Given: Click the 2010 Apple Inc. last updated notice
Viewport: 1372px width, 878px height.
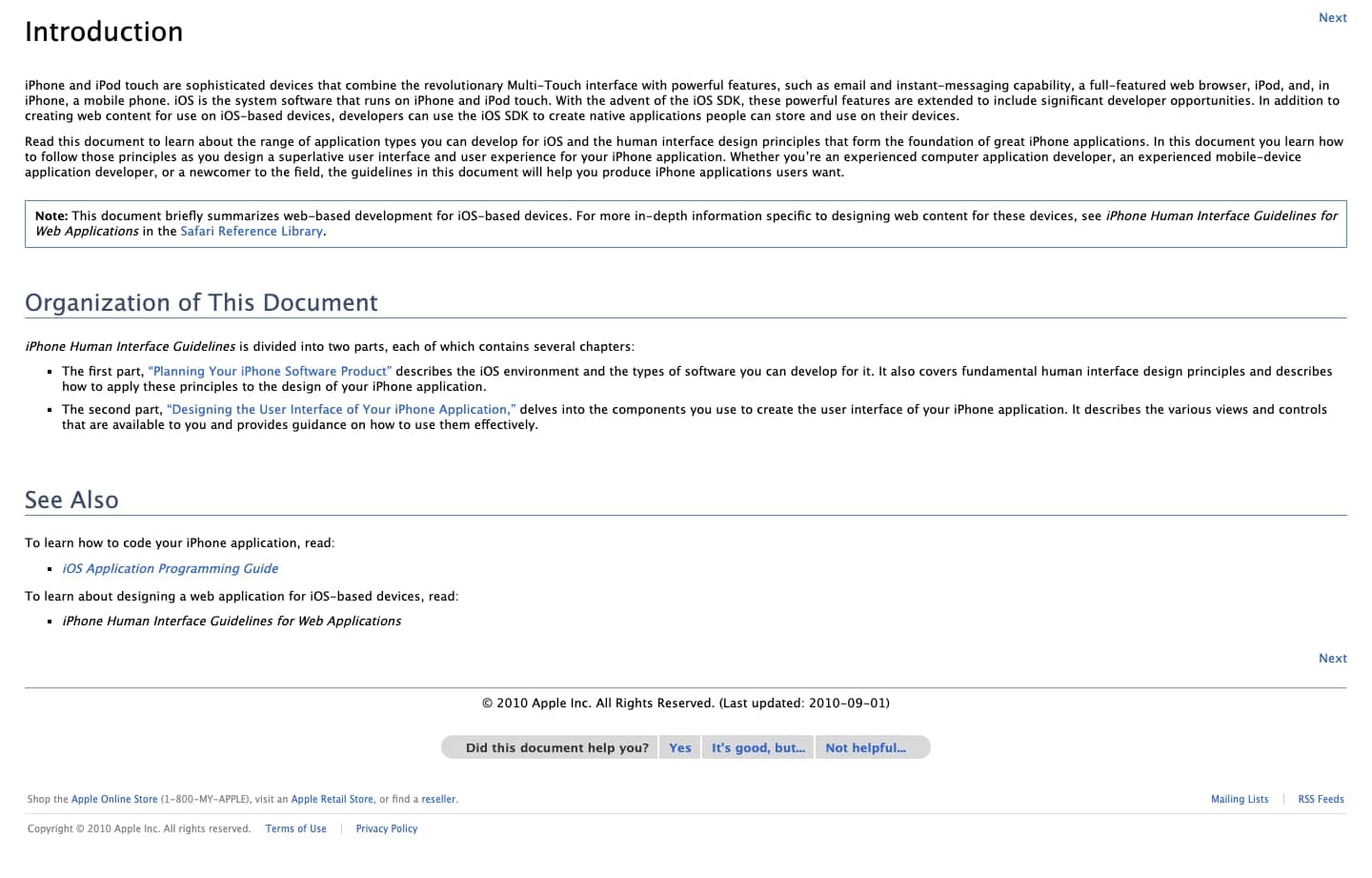Looking at the screenshot, I should (686, 704).
